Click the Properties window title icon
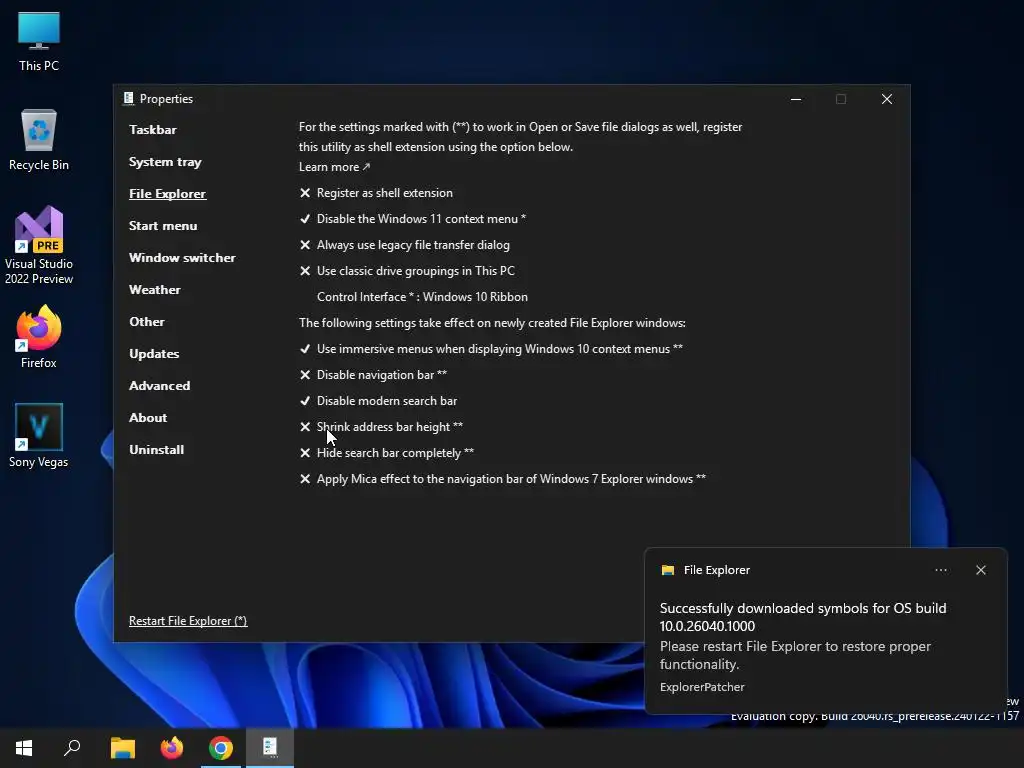 point(128,99)
